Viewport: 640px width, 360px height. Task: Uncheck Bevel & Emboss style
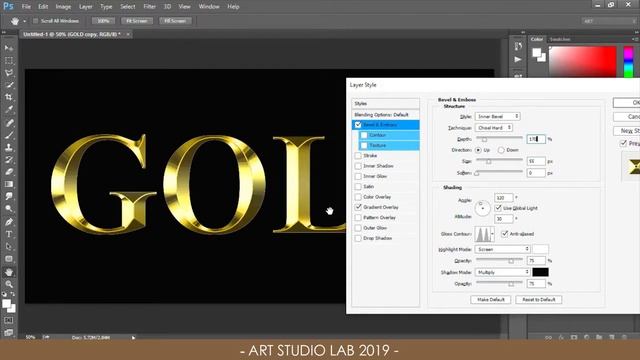tap(358, 124)
